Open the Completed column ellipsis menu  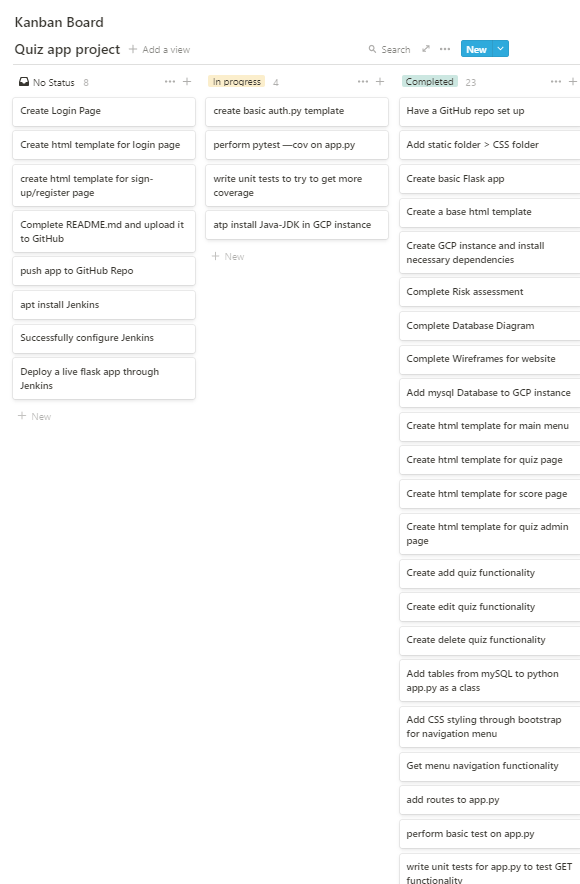(557, 81)
